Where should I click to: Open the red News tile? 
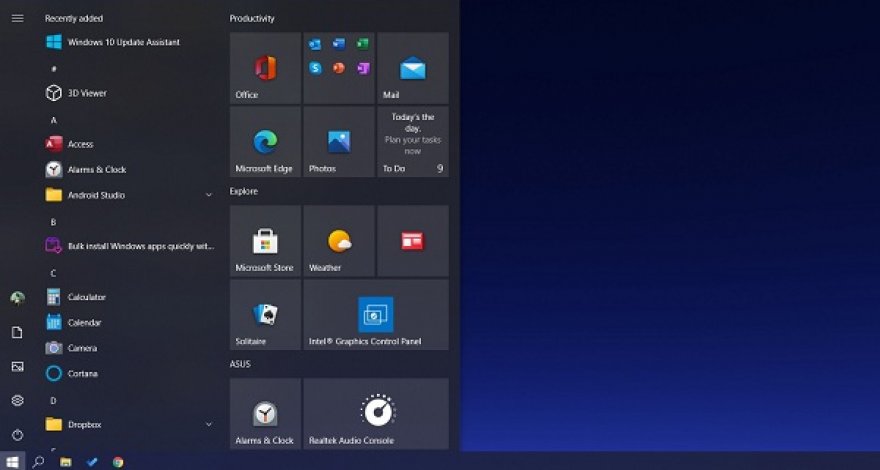click(413, 241)
